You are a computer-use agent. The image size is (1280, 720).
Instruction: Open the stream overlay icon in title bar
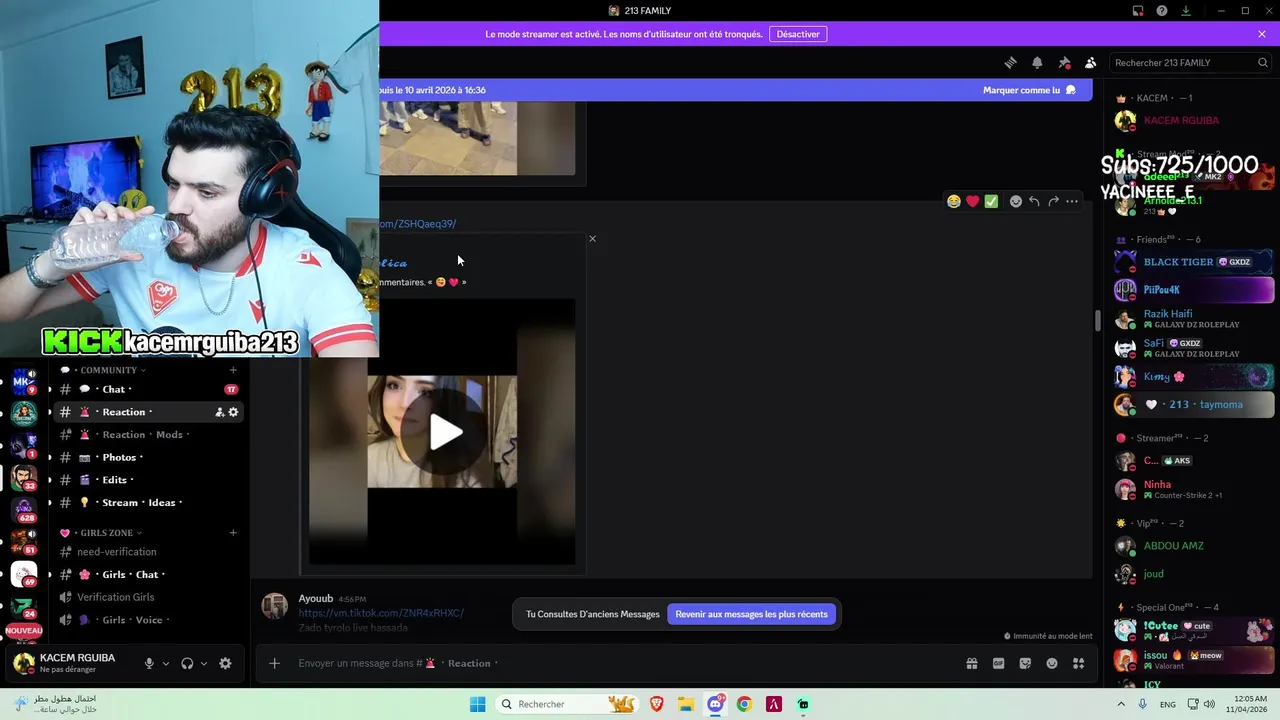point(1138,11)
